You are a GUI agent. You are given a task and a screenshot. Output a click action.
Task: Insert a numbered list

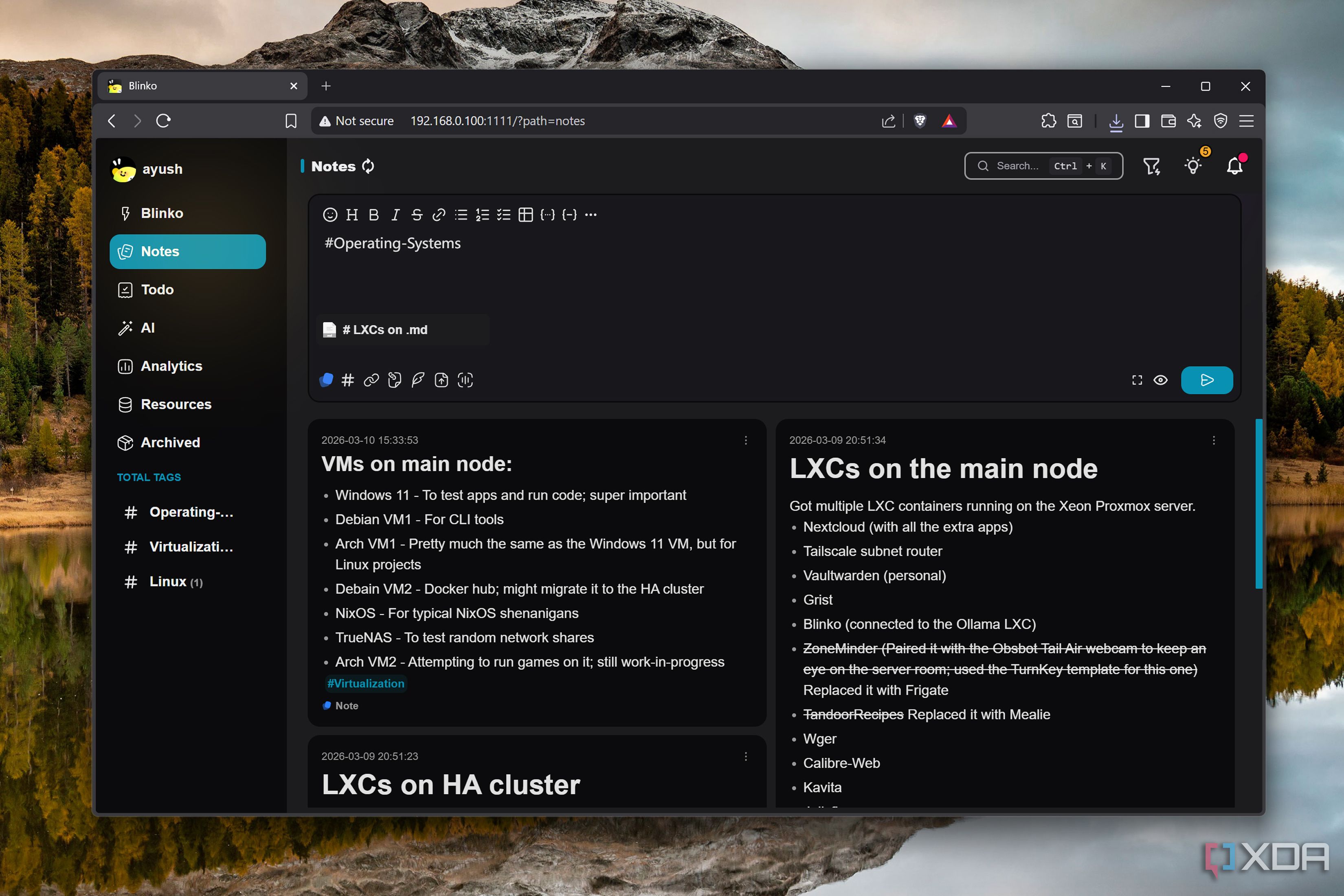click(x=482, y=215)
